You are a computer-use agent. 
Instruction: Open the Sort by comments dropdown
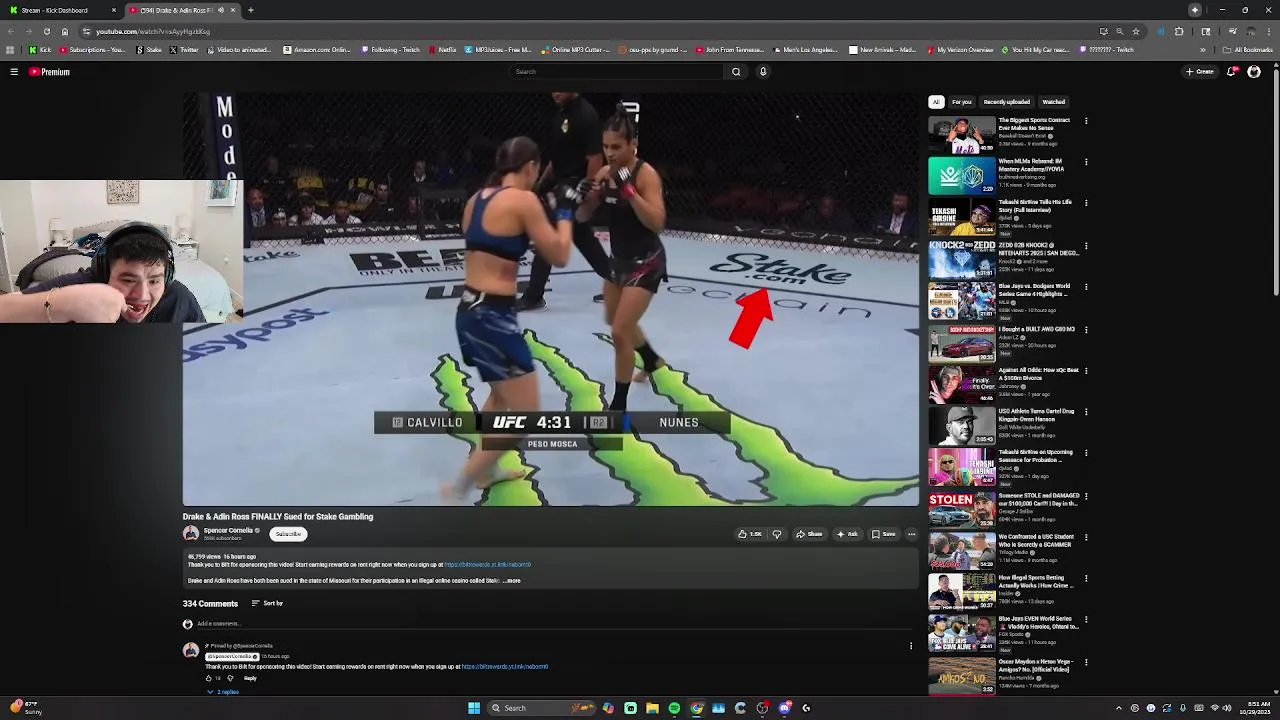[x=267, y=604]
